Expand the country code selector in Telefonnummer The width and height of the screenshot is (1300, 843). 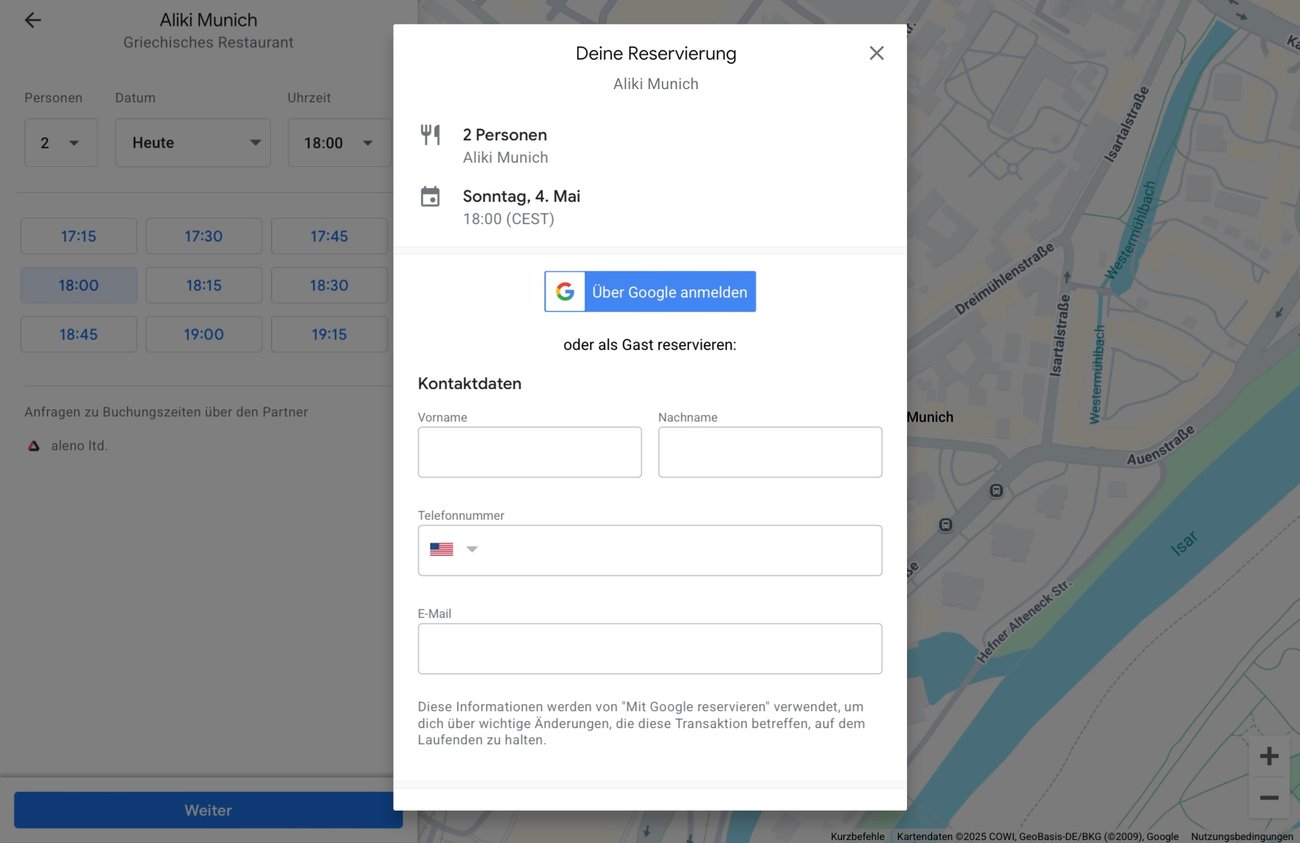(x=471, y=548)
